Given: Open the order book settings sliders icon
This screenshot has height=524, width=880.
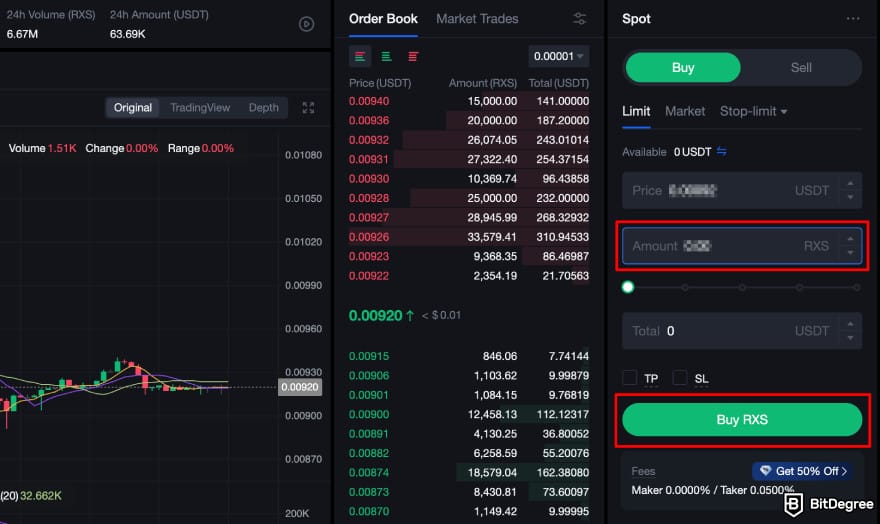Looking at the screenshot, I should pyautogui.click(x=580, y=19).
